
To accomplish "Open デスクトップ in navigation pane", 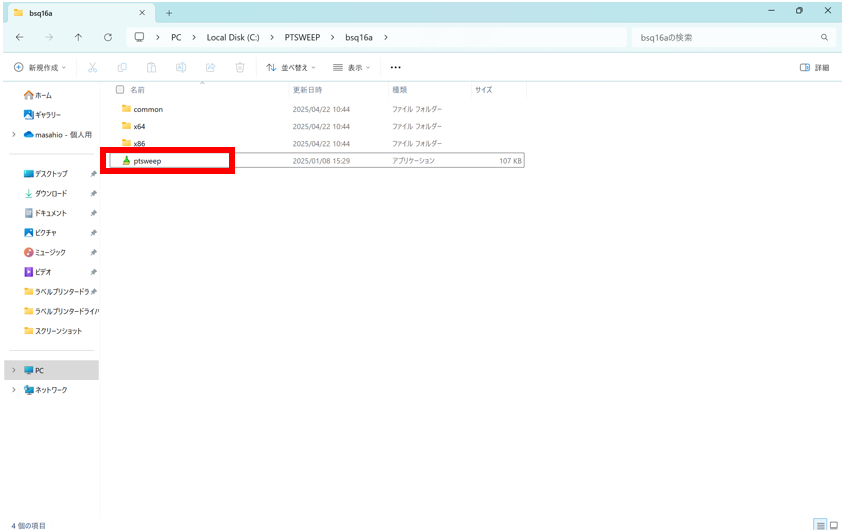I will pyautogui.click(x=46, y=173).
